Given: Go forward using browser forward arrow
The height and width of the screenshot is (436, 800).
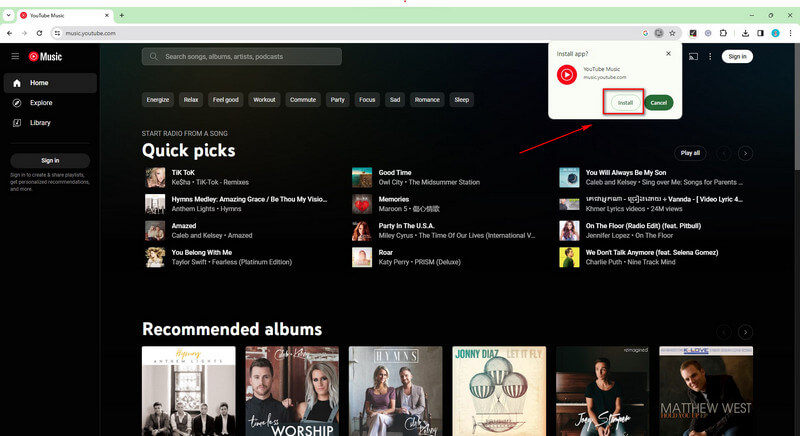Looking at the screenshot, I should click(24, 33).
